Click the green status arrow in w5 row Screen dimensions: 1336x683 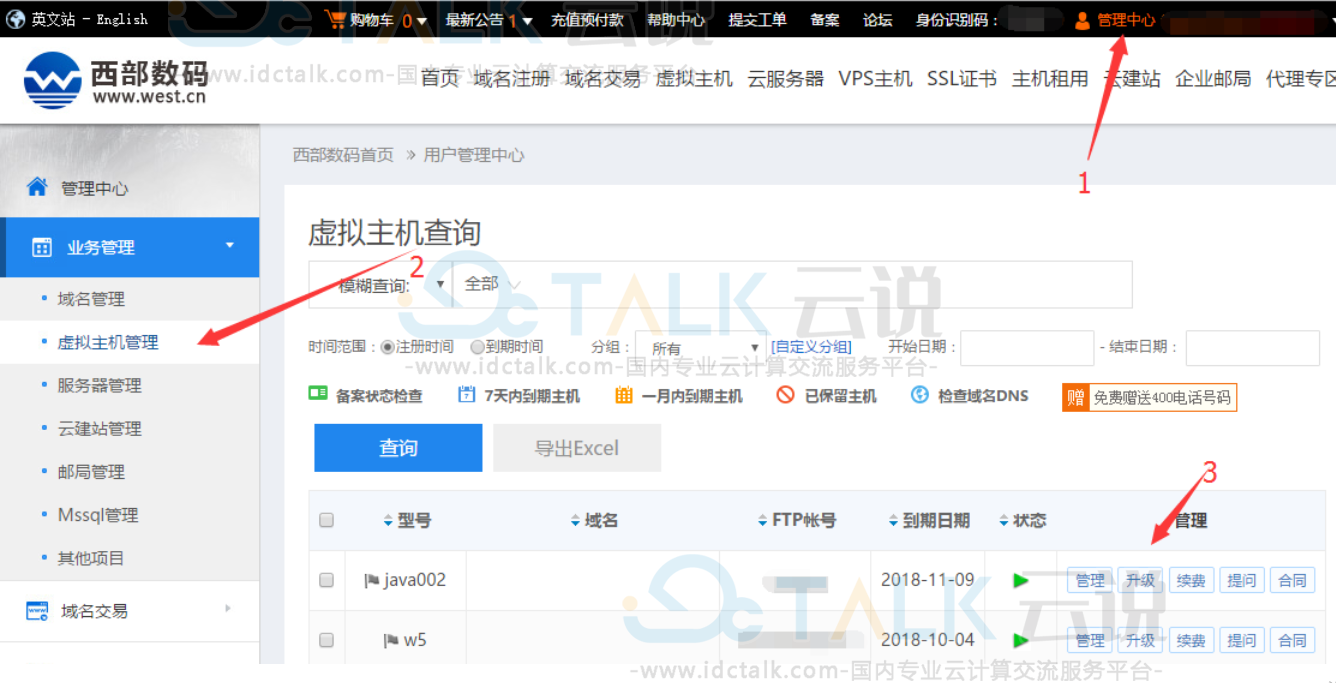tap(1021, 640)
